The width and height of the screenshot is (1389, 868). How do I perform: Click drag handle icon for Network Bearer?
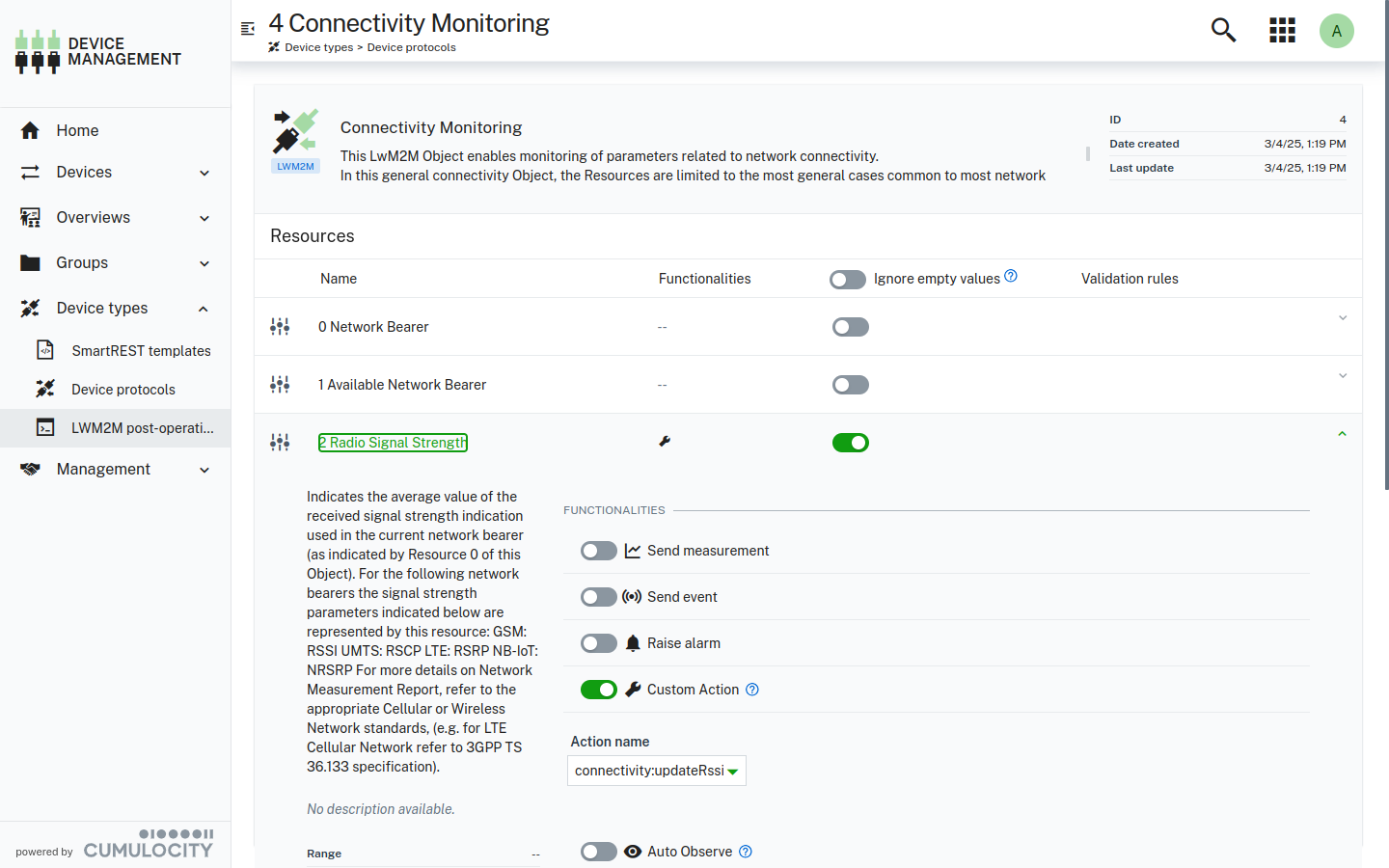tap(280, 327)
